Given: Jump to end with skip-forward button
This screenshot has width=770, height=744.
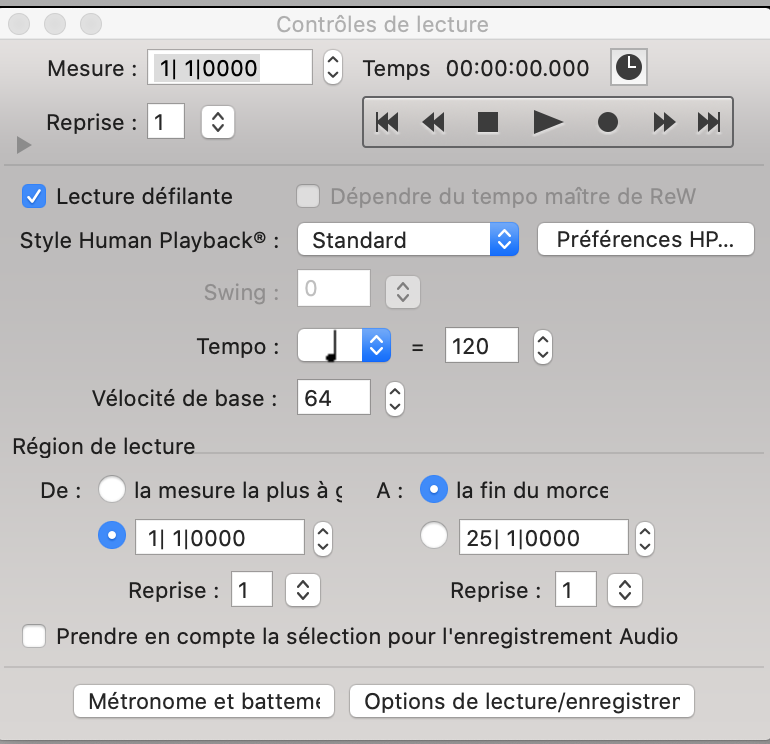Looking at the screenshot, I should point(709,123).
